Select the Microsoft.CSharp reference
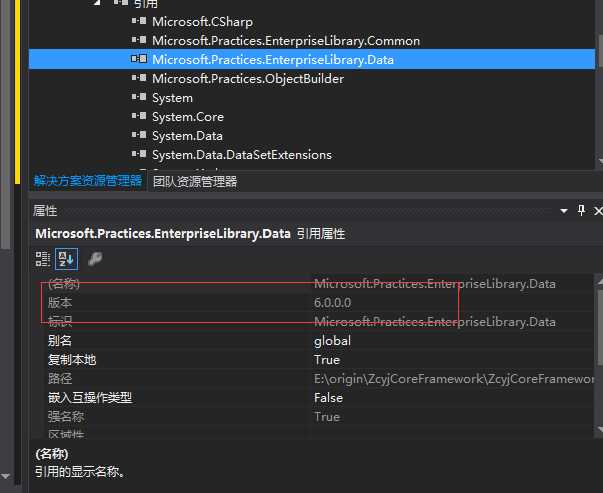This screenshot has height=493, width=603. [x=202, y=22]
